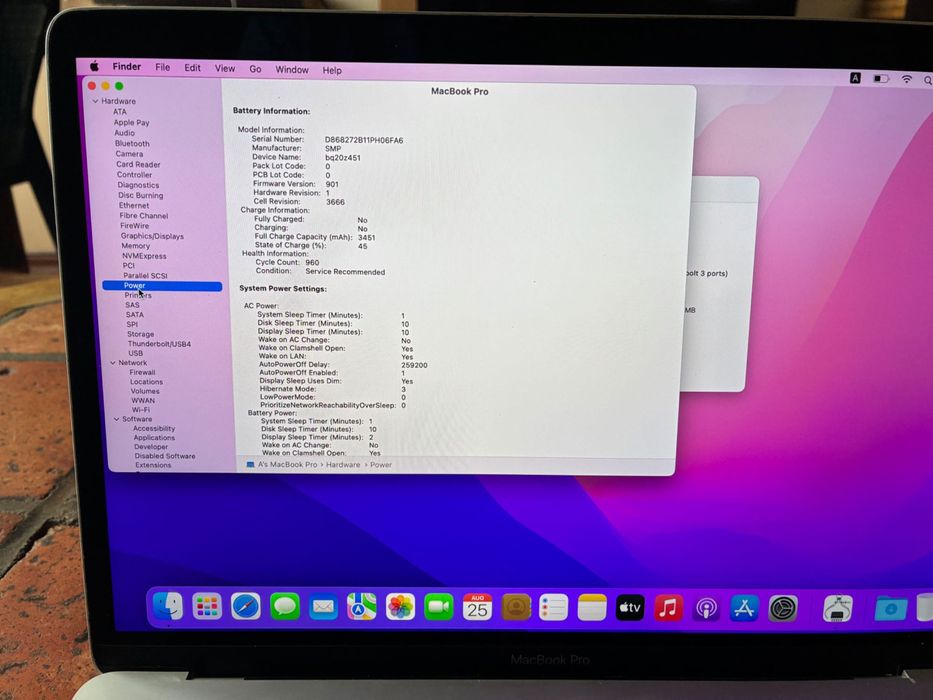Click System Information icon in the Dock
Image resolution: width=933 pixels, height=700 pixels.
(838, 609)
